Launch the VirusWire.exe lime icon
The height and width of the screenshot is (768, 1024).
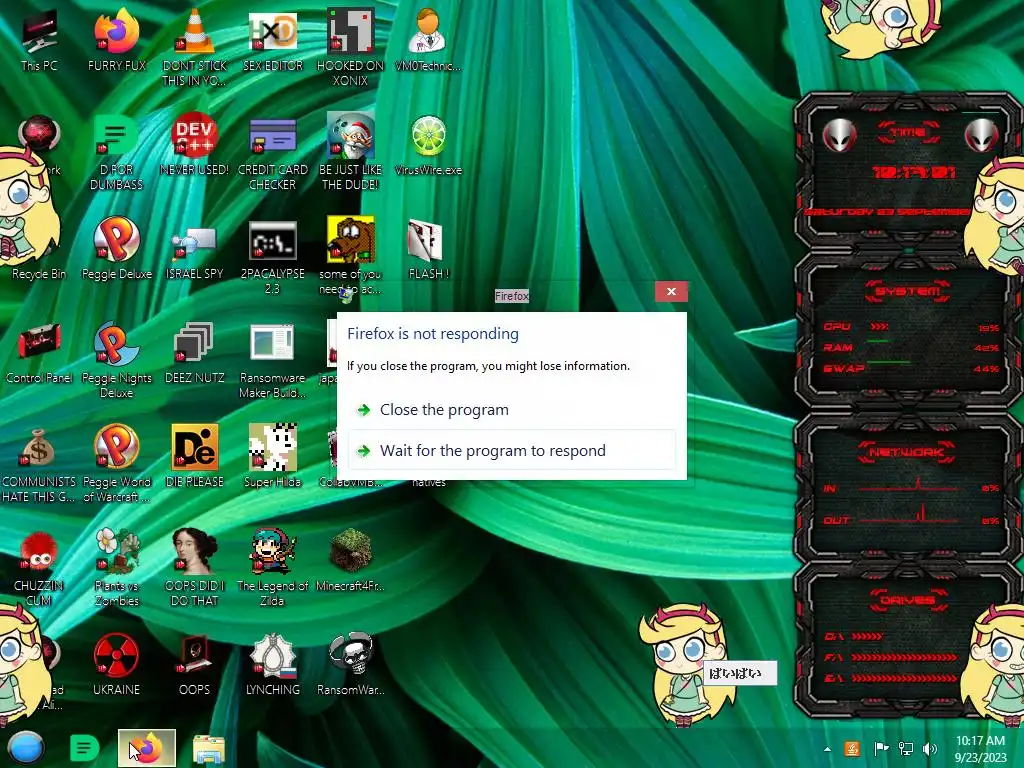[x=428, y=145]
